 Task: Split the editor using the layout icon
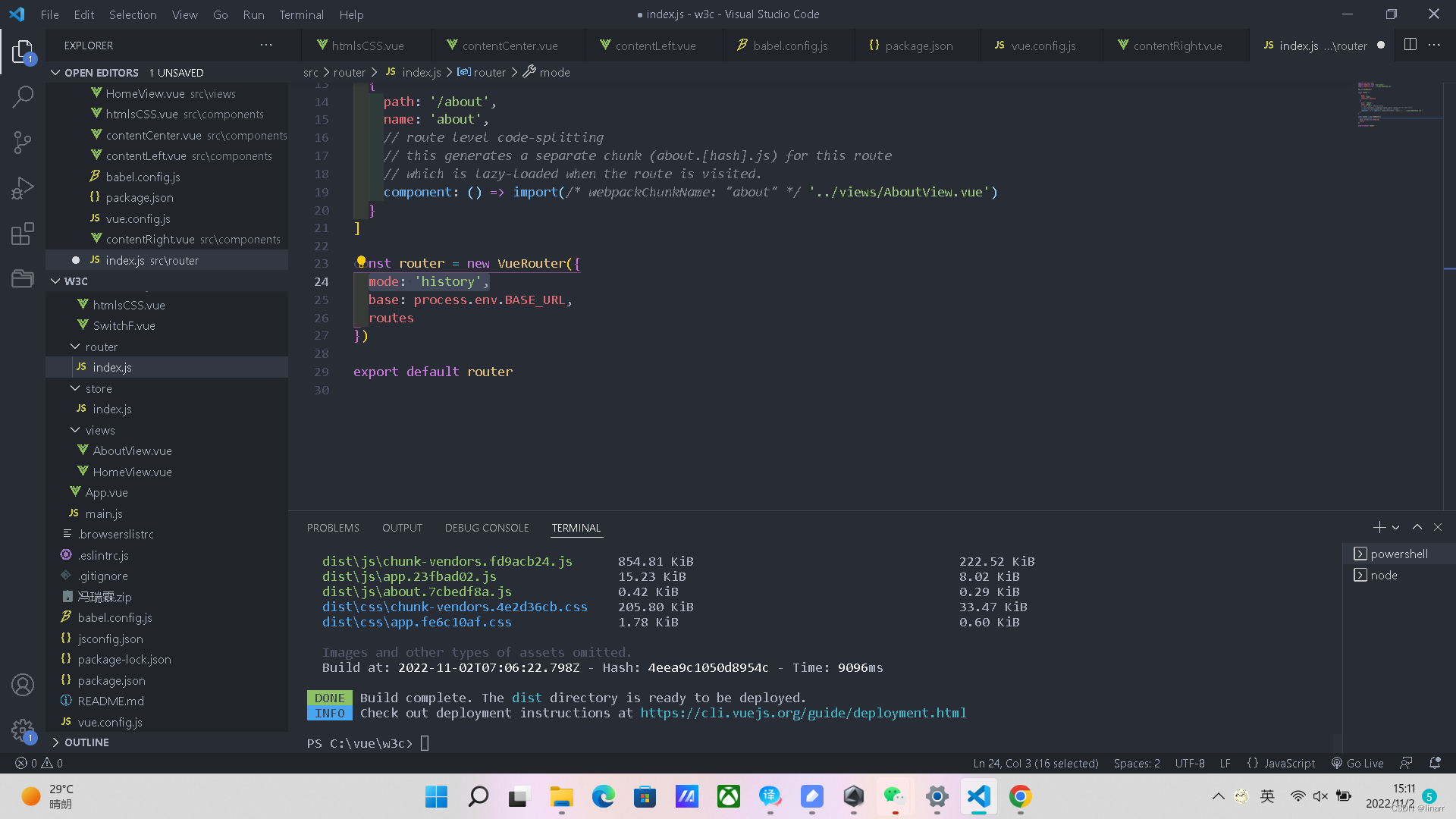click(x=1410, y=45)
